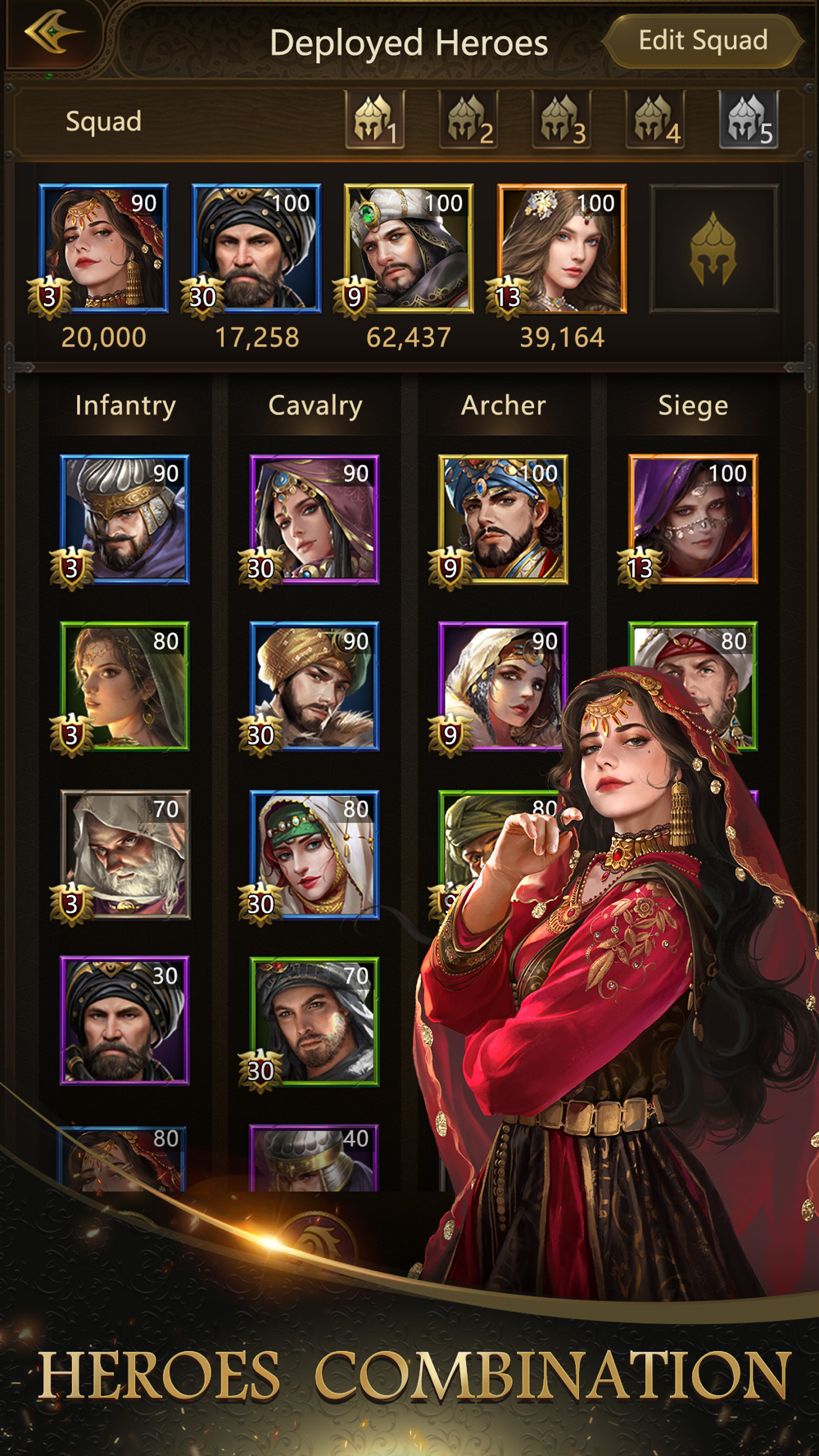
Task: Tap deployed hero with 39,164 troops
Action: coord(562,249)
